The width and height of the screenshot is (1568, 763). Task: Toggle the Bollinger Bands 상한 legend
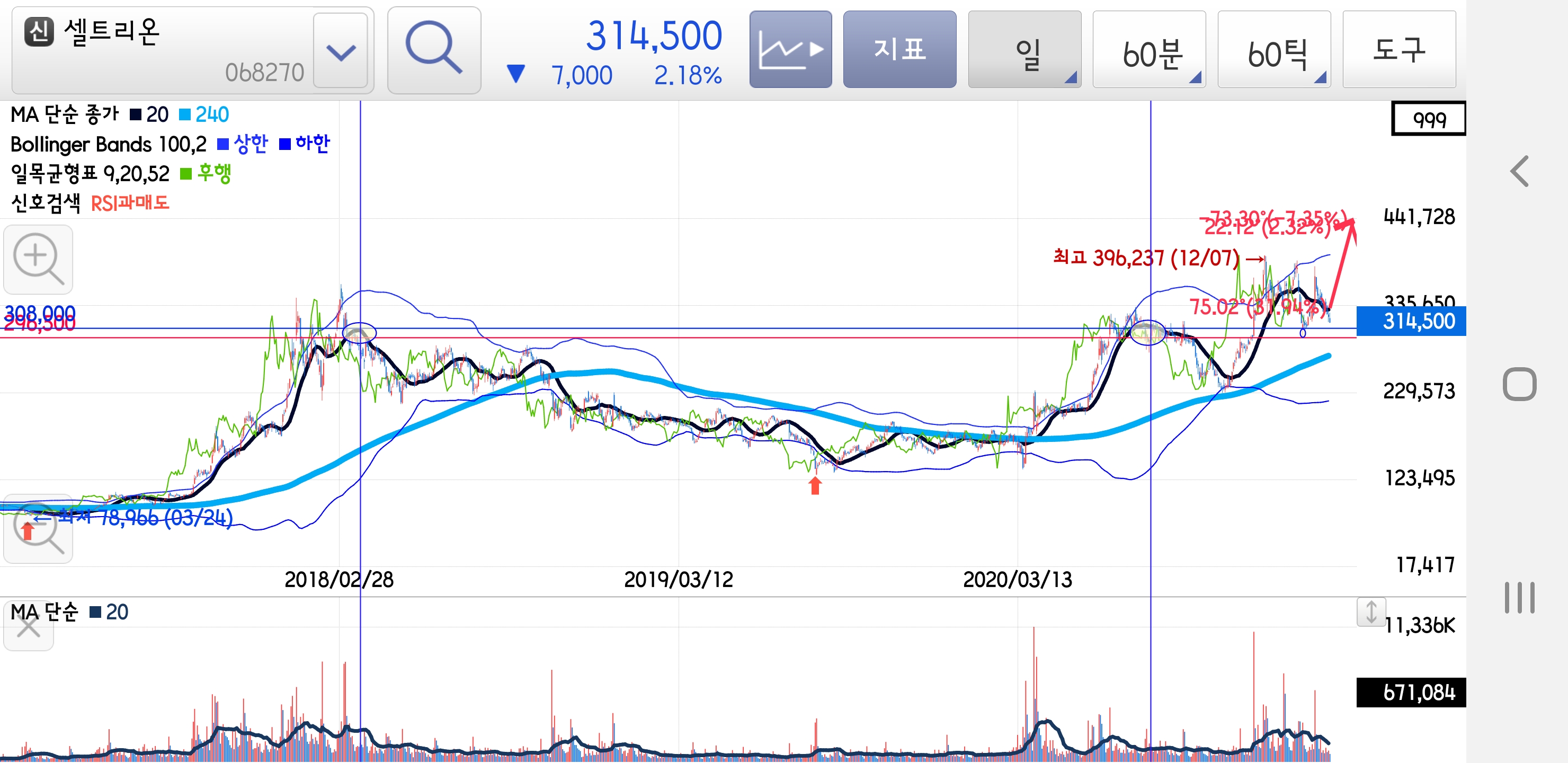pos(243,144)
